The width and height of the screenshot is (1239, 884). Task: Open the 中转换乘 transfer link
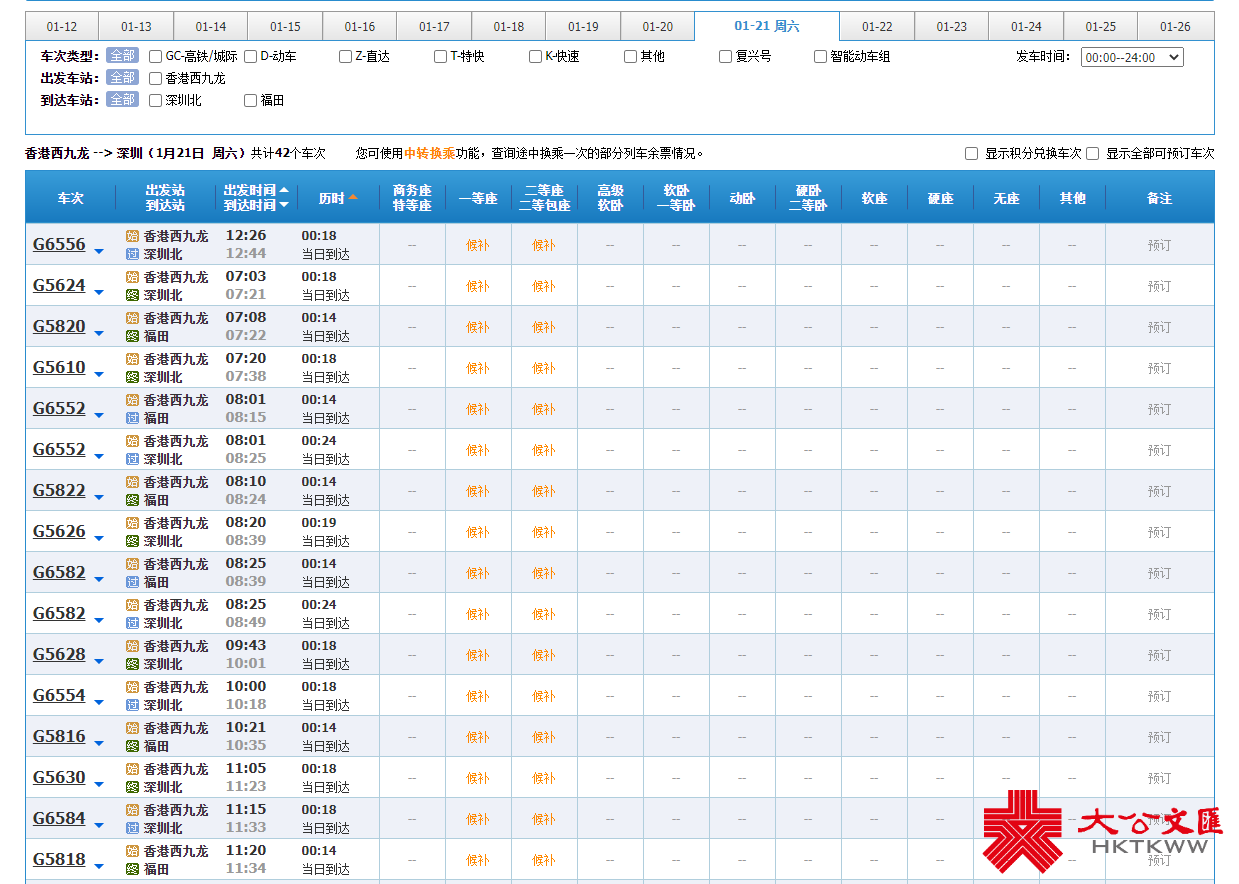pyautogui.click(x=429, y=154)
